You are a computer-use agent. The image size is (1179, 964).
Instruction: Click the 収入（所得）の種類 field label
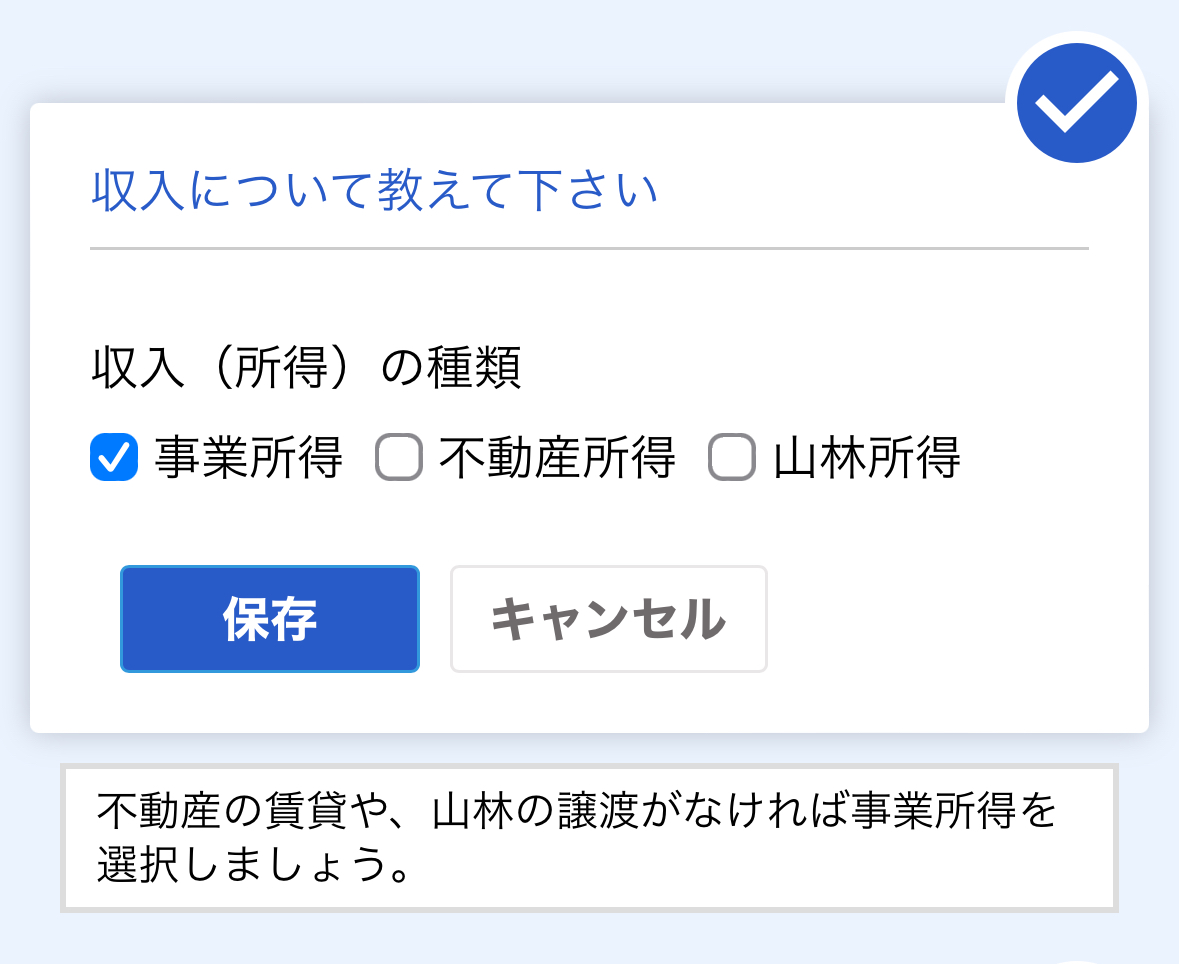coord(307,368)
